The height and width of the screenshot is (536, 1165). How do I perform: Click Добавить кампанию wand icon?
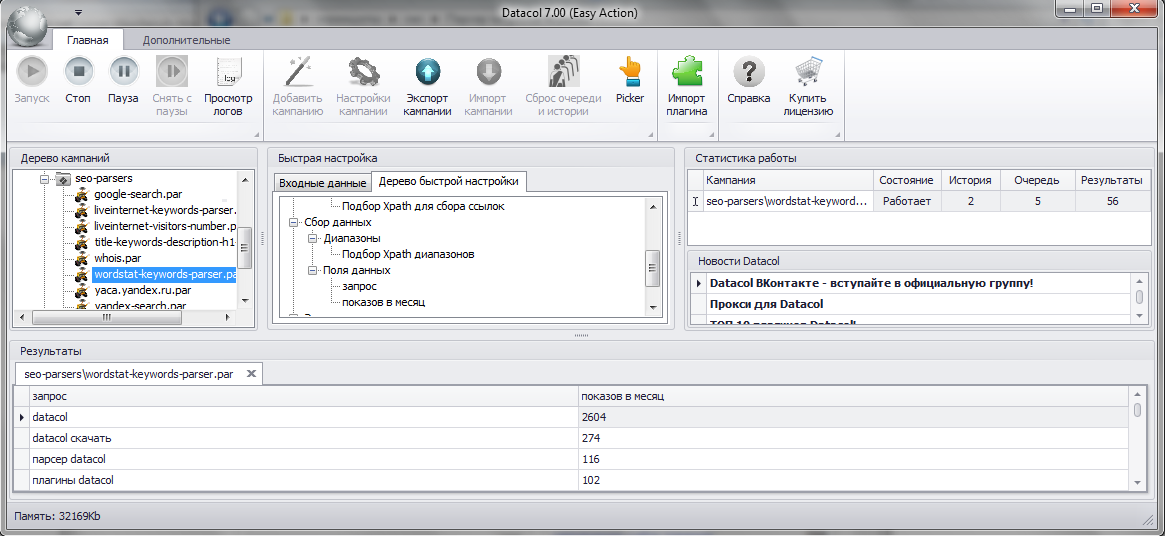(x=297, y=72)
